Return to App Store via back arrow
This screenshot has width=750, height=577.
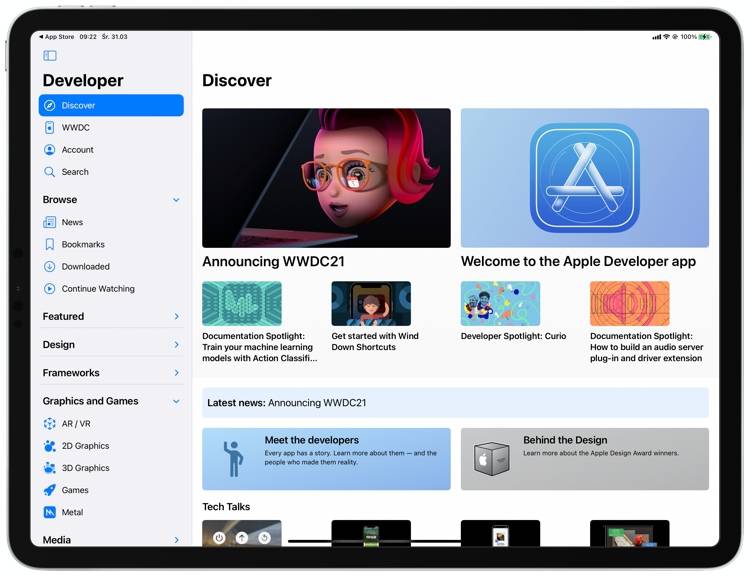[x=56, y=36]
